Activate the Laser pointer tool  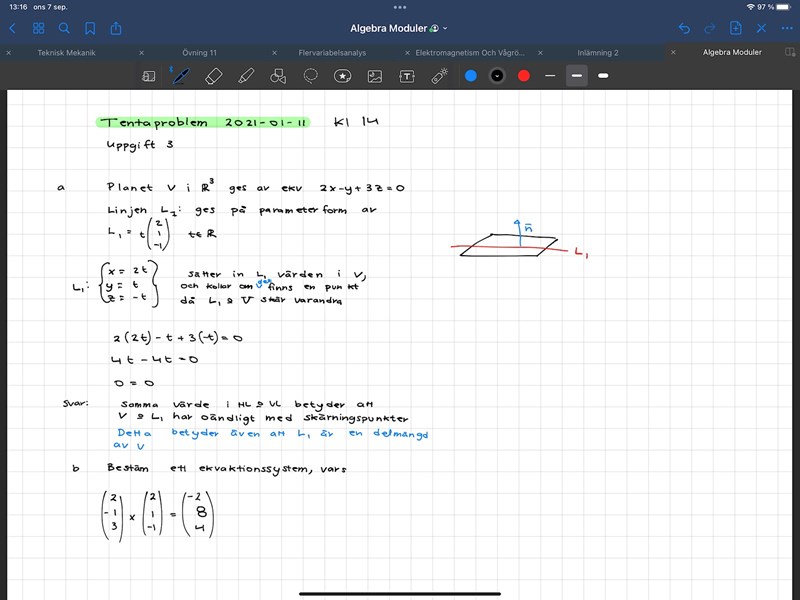(440, 75)
